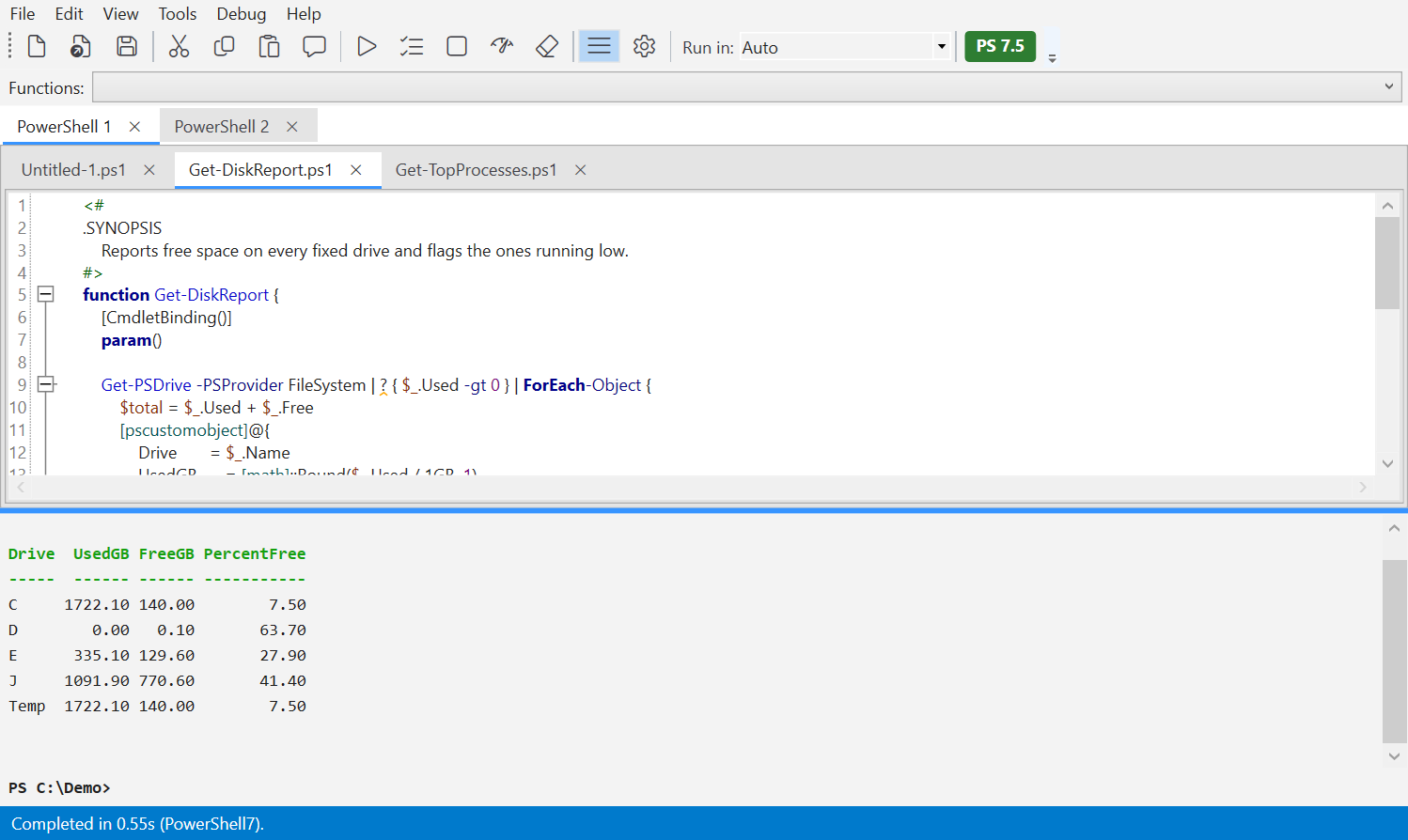Click the PS 7.5 version button
The image size is (1408, 840).
(1000, 46)
